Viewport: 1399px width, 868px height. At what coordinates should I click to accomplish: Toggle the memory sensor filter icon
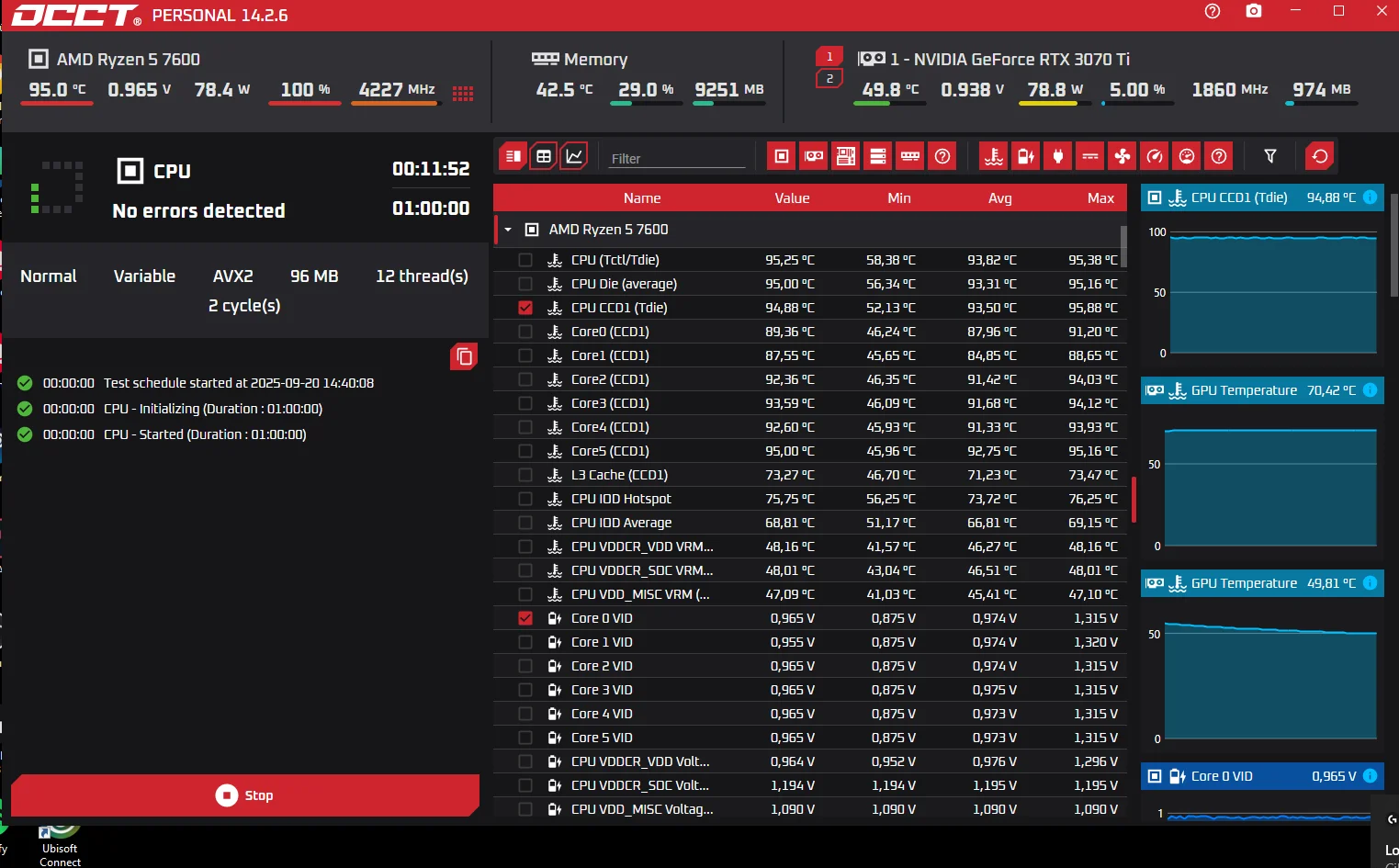[910, 156]
